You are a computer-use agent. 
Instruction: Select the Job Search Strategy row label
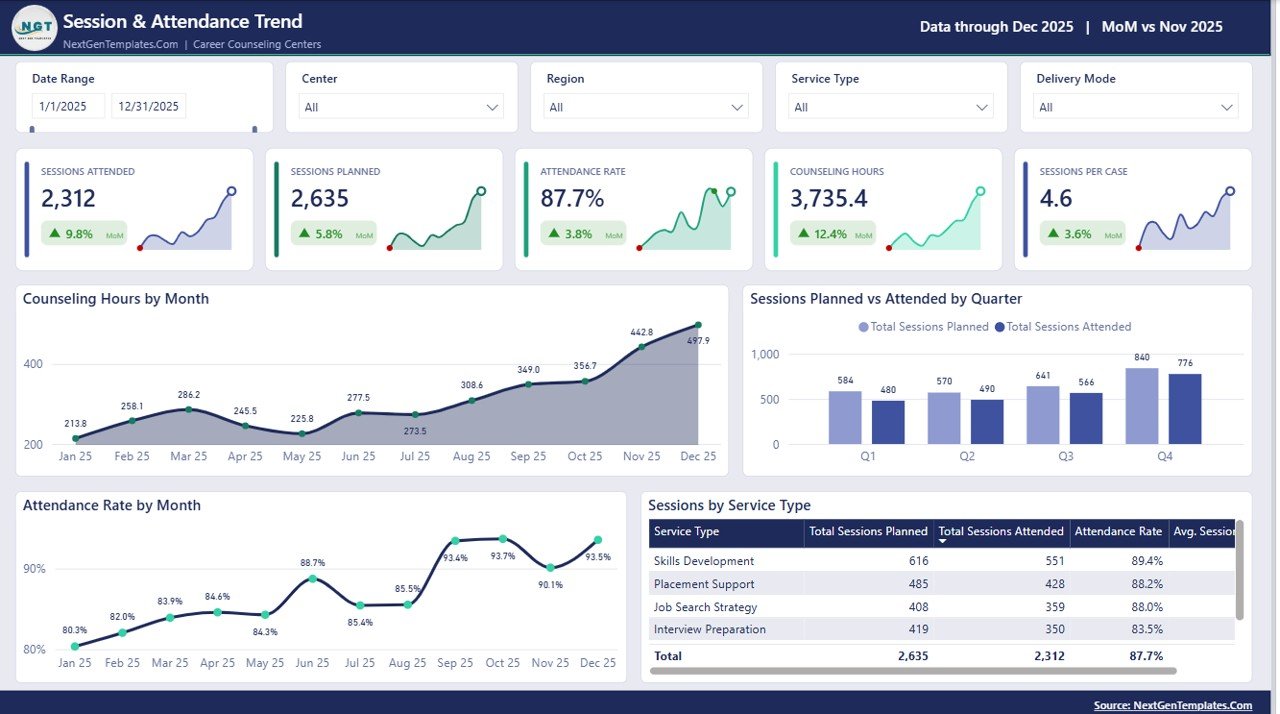705,607
